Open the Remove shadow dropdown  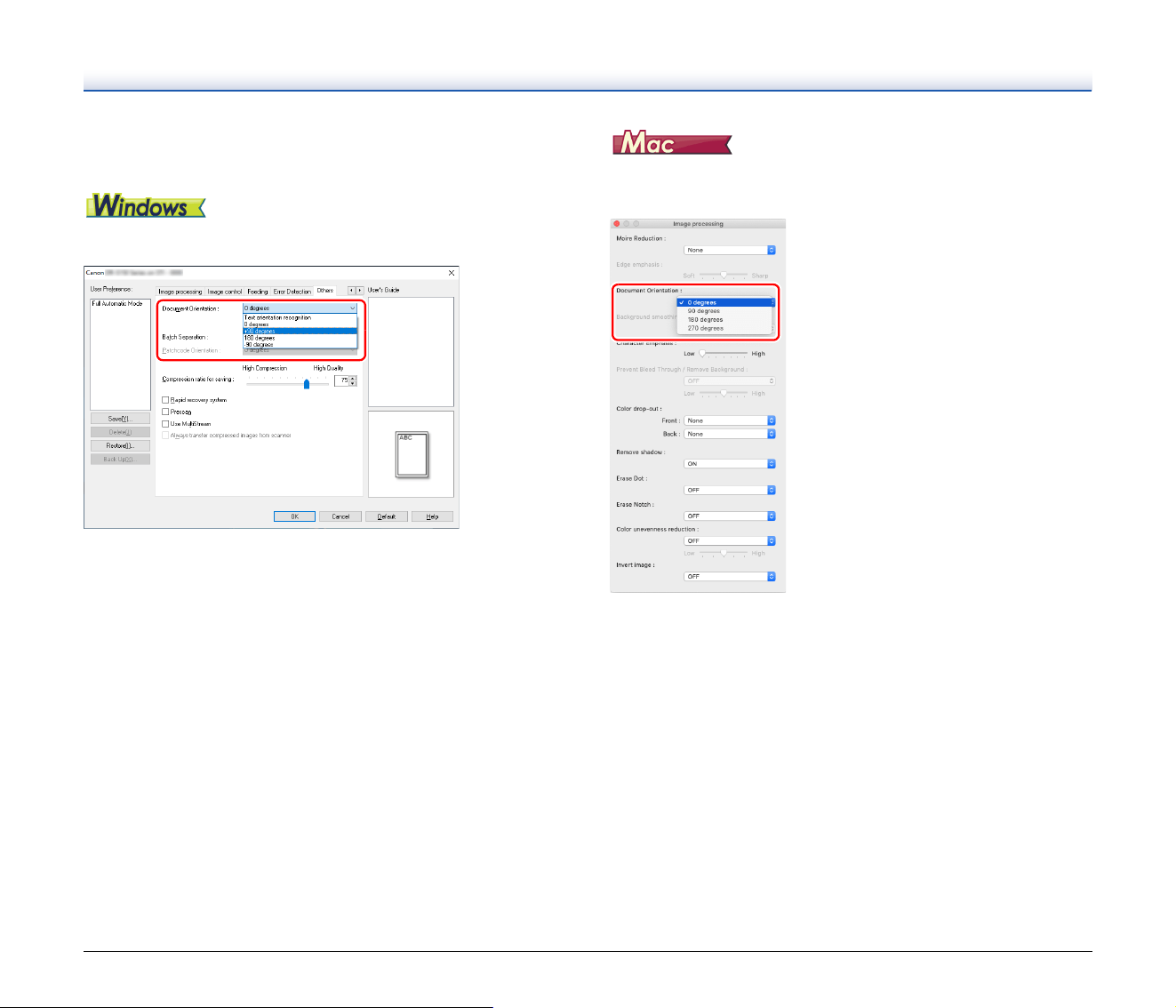[x=730, y=464]
